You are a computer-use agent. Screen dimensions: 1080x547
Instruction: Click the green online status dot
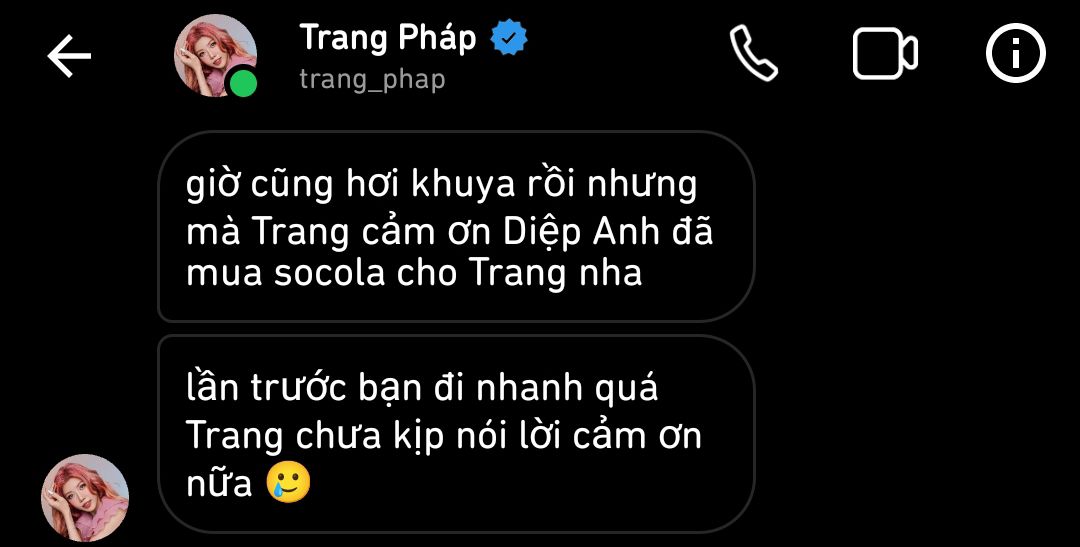[242, 83]
